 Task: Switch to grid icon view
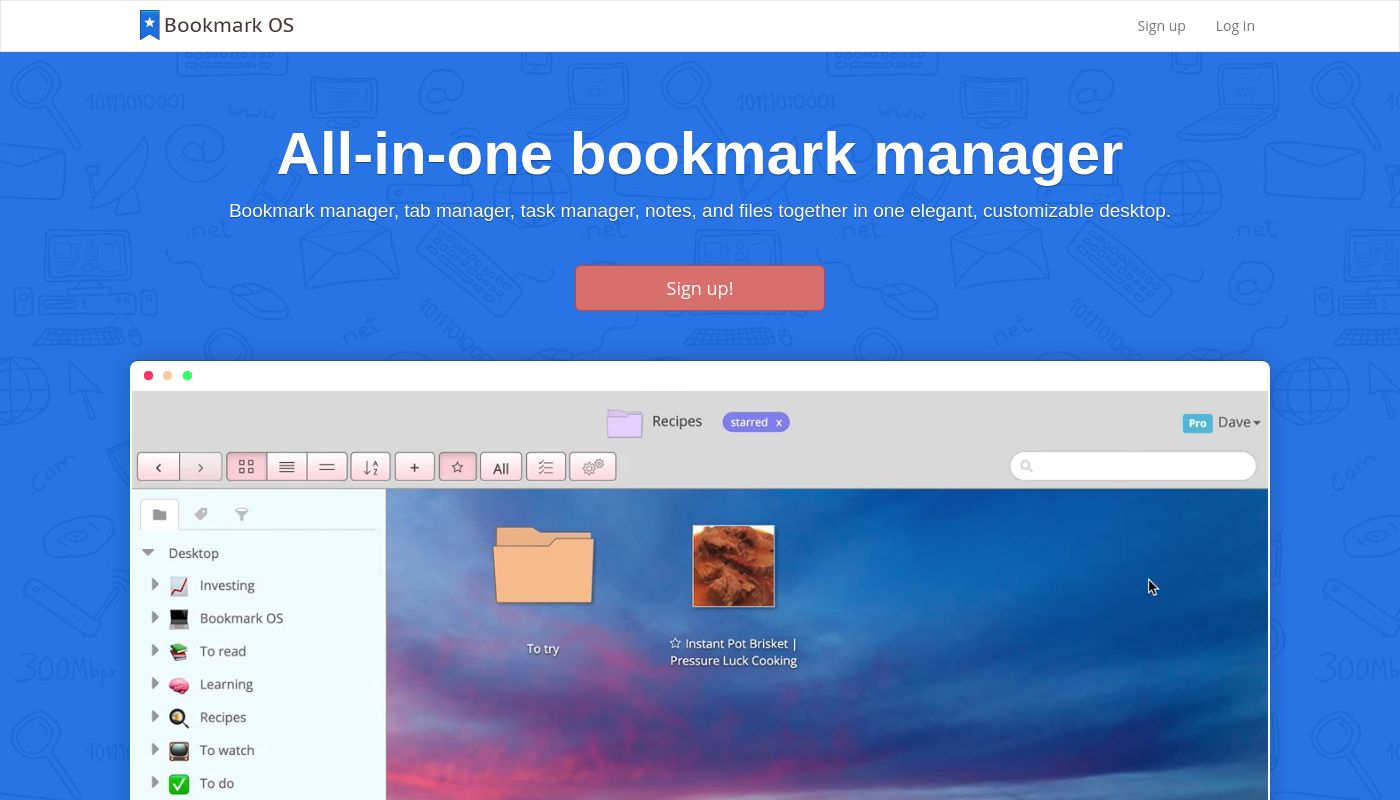pos(246,467)
